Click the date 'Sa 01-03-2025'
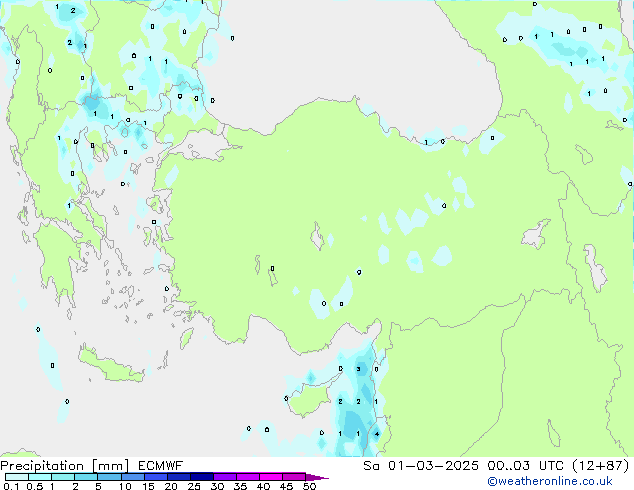The image size is (634, 490). (421, 466)
